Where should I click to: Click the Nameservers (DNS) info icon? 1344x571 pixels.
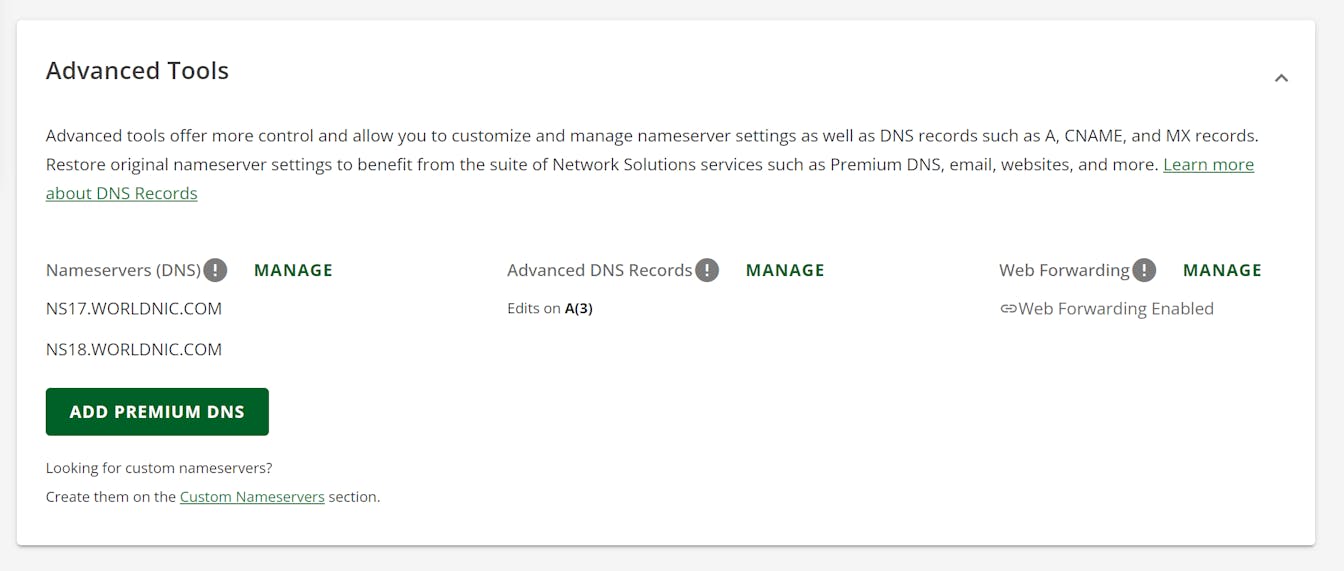215,270
